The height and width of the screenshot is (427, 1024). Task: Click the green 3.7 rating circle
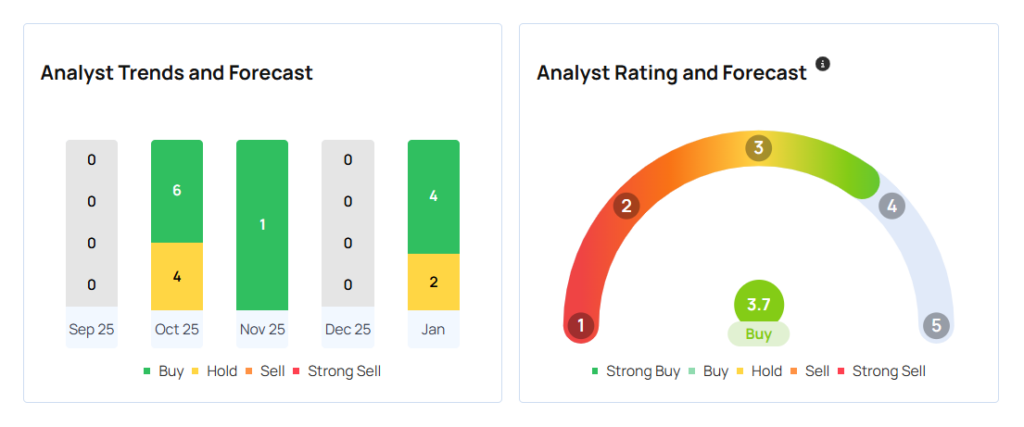(x=759, y=304)
